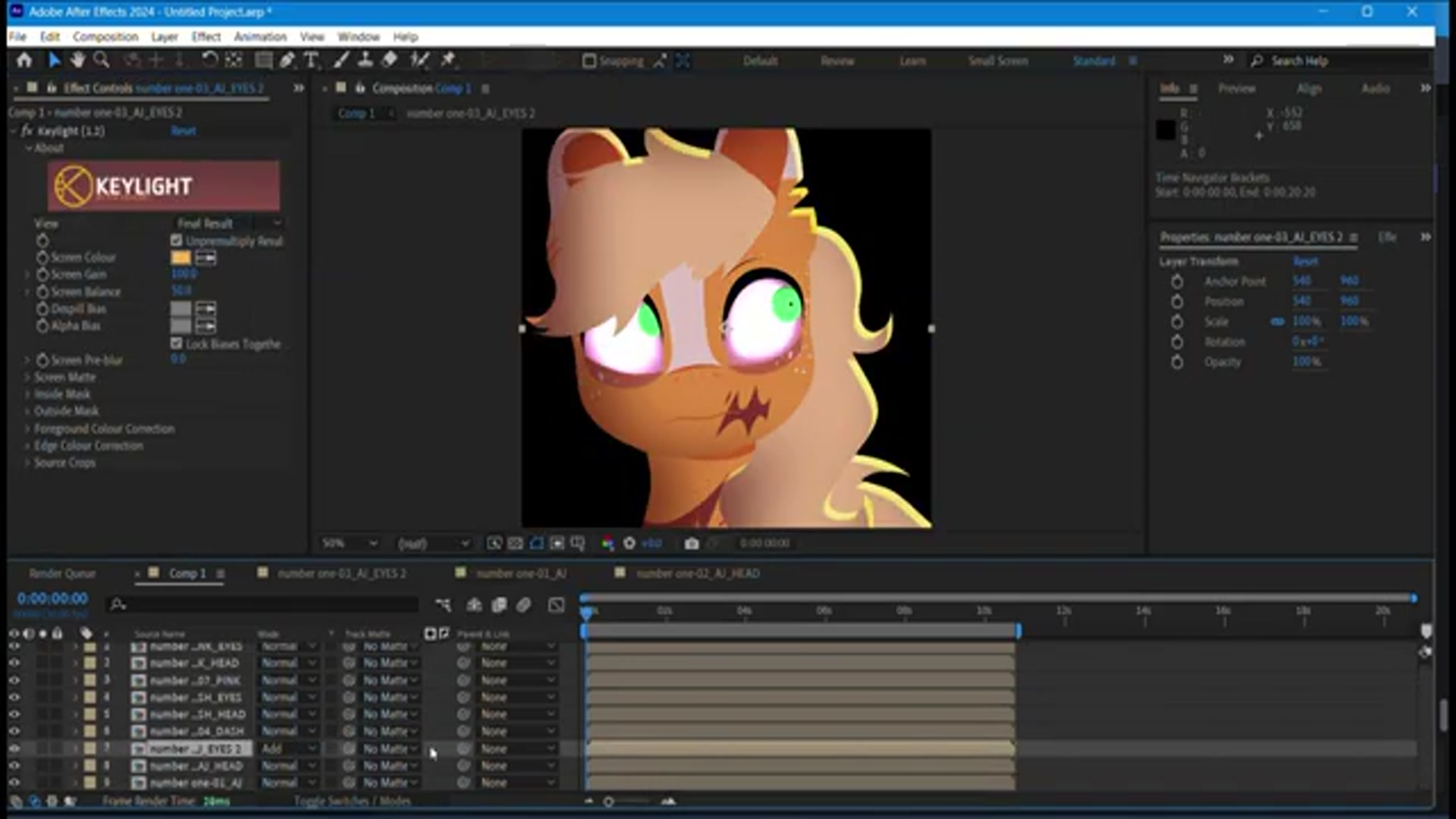Click Reset next to Keylight effect
Viewport: 1456px width, 819px height.
(x=185, y=130)
